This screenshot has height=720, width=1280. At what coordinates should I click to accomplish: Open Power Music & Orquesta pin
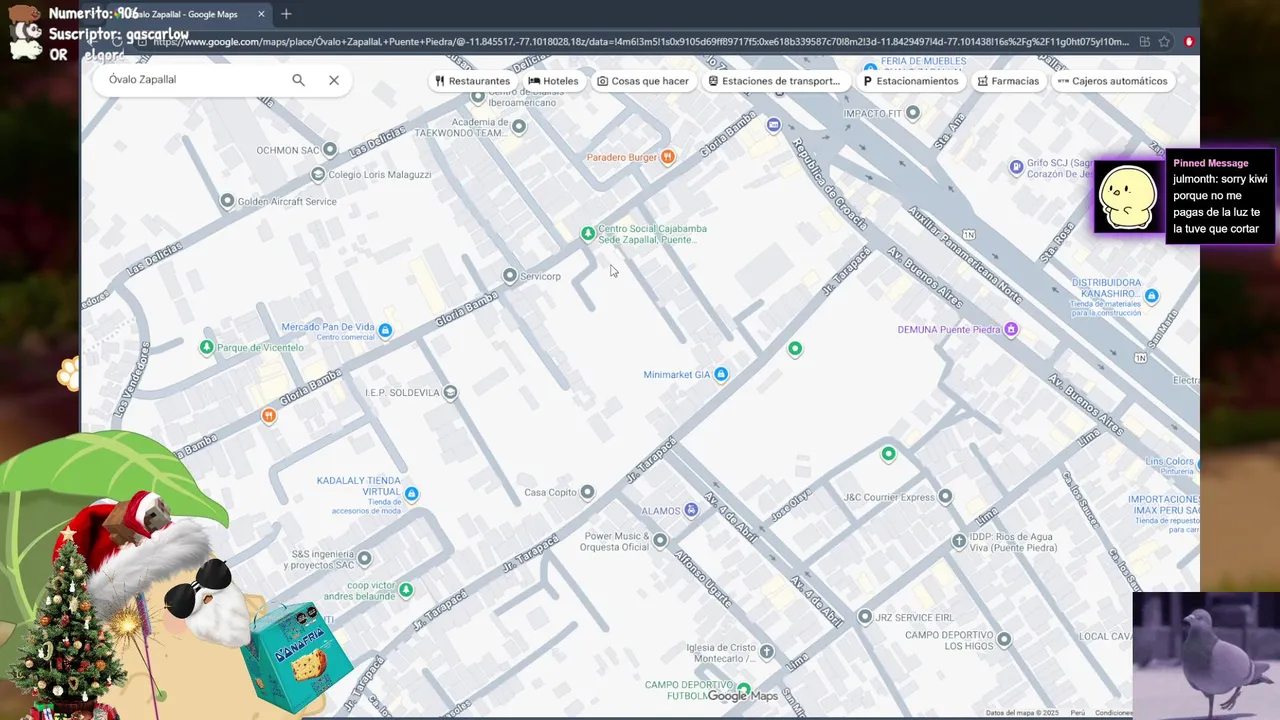[x=660, y=540]
